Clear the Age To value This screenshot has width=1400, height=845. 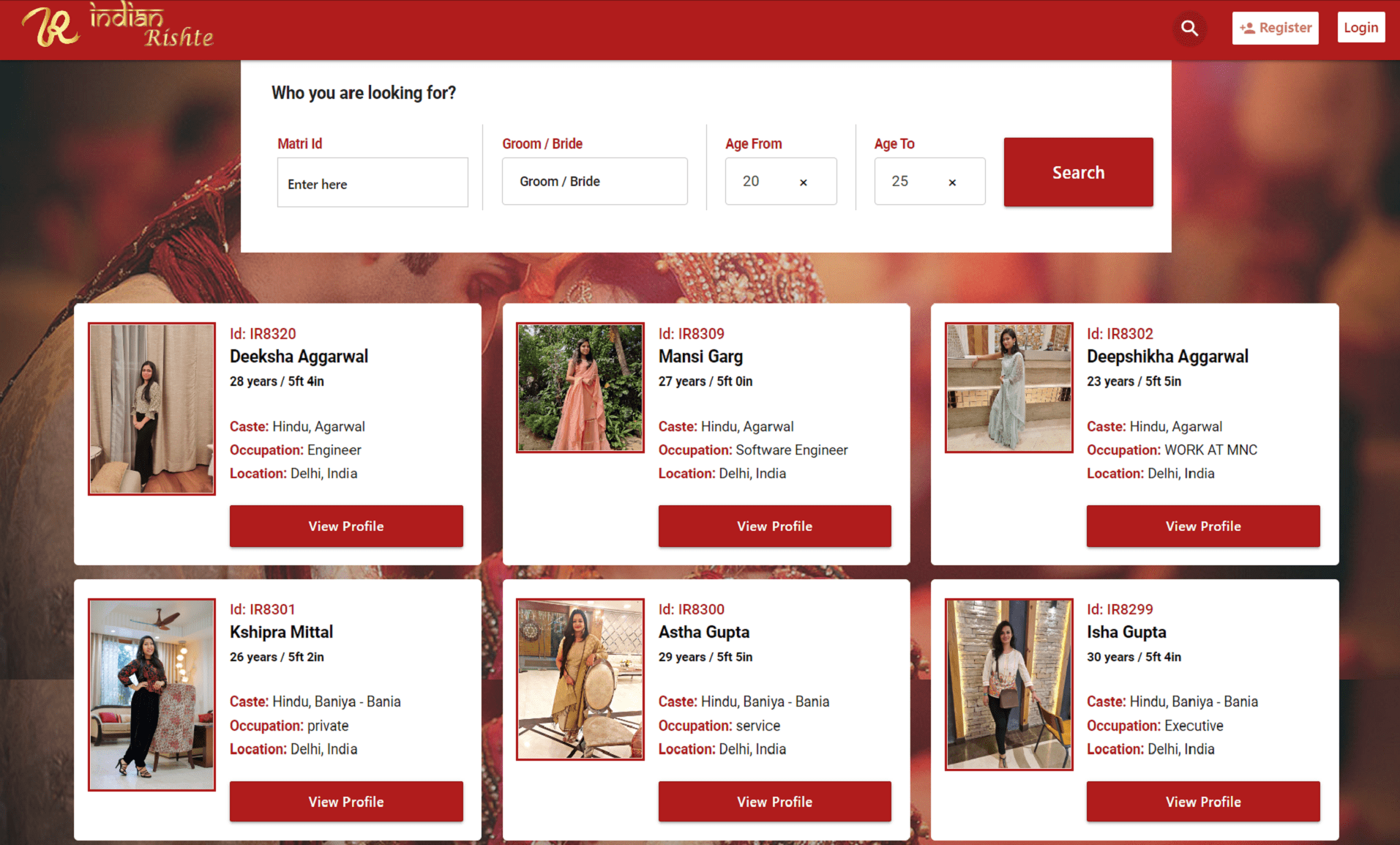click(951, 182)
